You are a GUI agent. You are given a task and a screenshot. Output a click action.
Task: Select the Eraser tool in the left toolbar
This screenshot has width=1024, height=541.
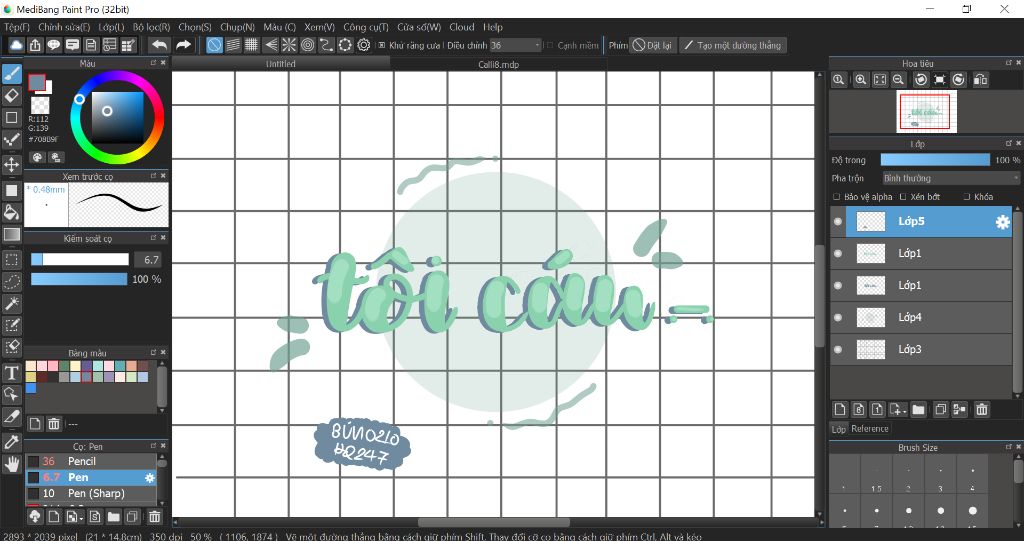[x=11, y=95]
